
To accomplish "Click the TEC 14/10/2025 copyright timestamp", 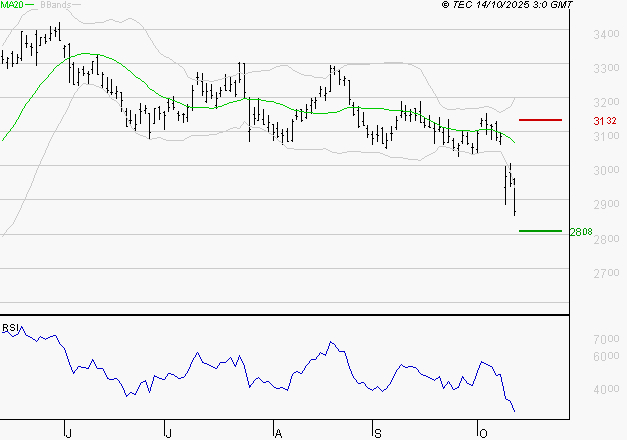I will point(507,5).
